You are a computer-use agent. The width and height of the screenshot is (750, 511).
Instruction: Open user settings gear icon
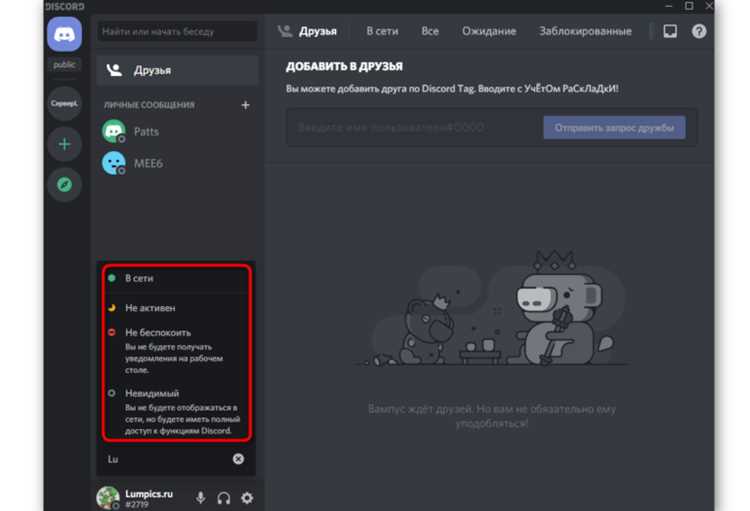pyautogui.click(x=247, y=498)
